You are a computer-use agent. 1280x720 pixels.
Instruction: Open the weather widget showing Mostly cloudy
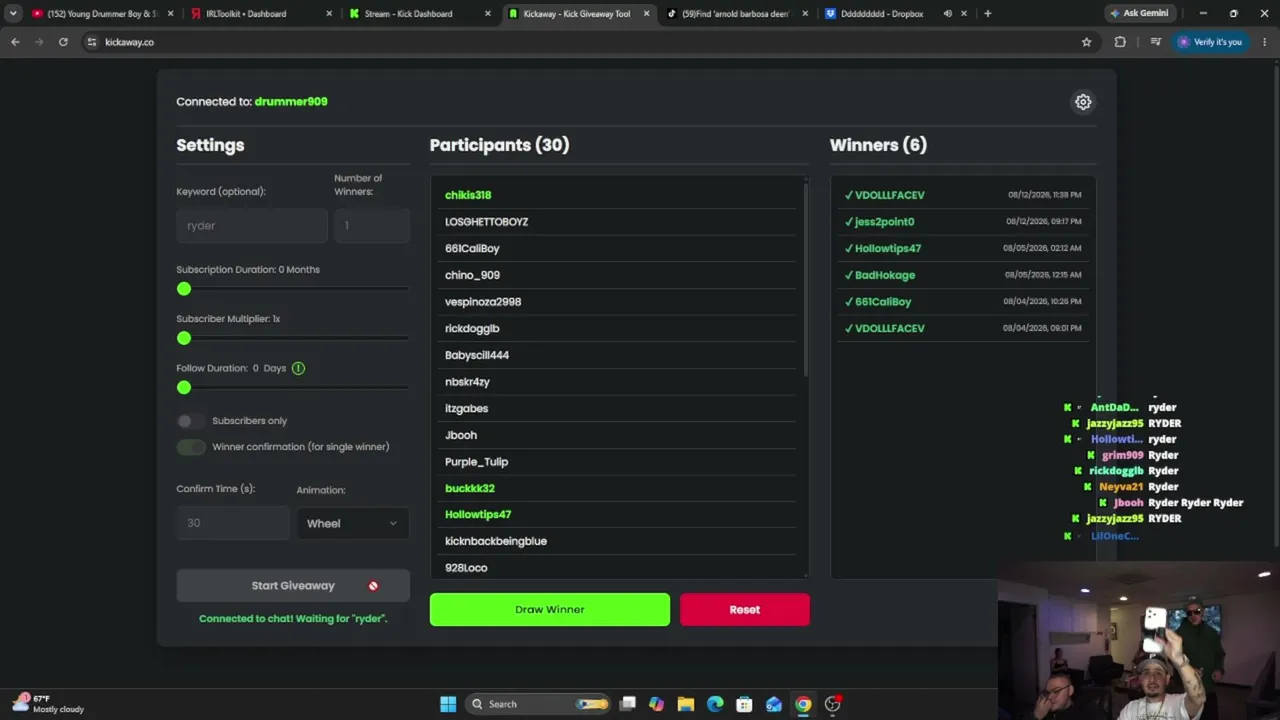point(48,704)
